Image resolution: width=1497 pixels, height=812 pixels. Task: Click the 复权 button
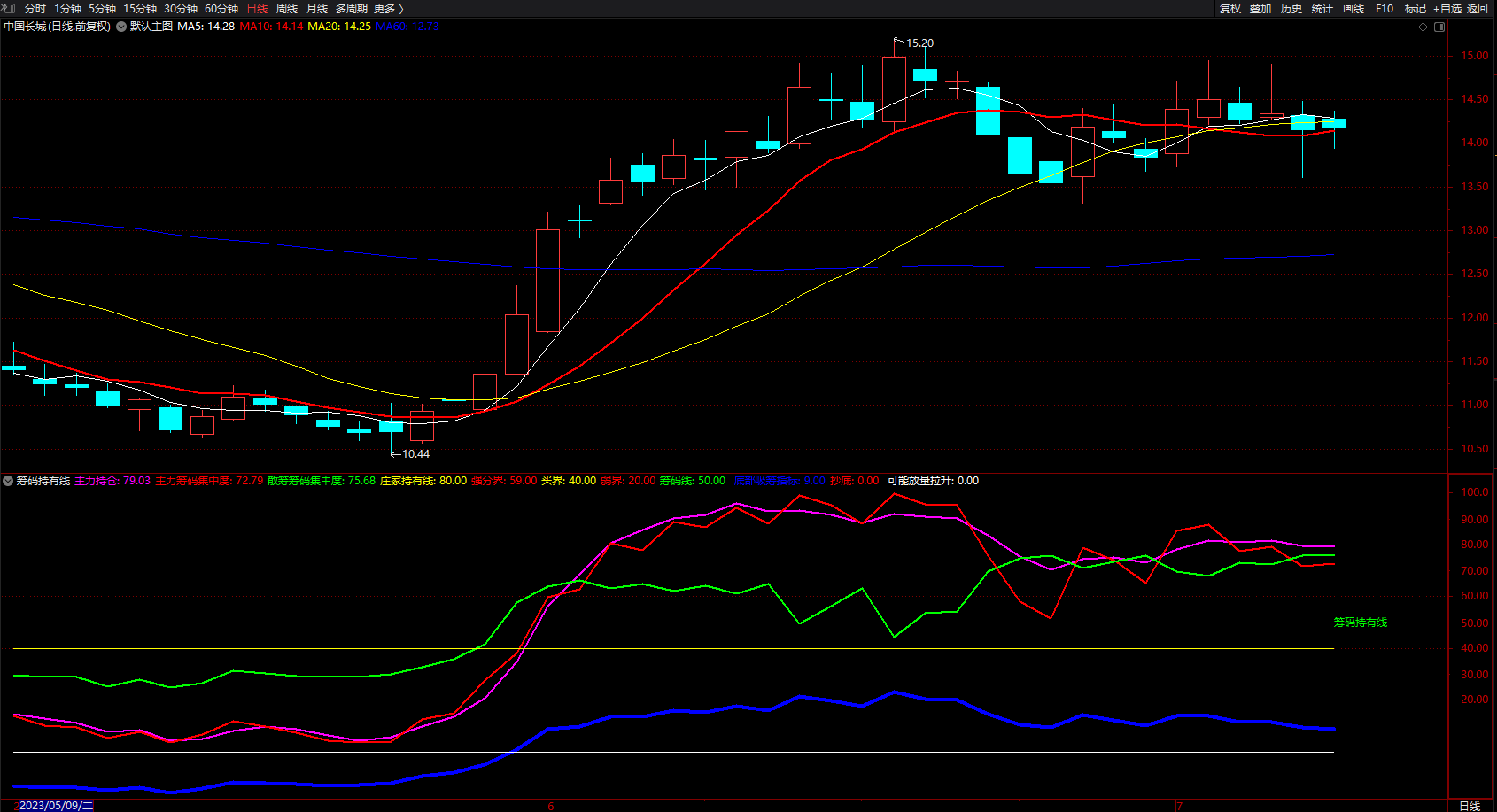click(x=1230, y=9)
